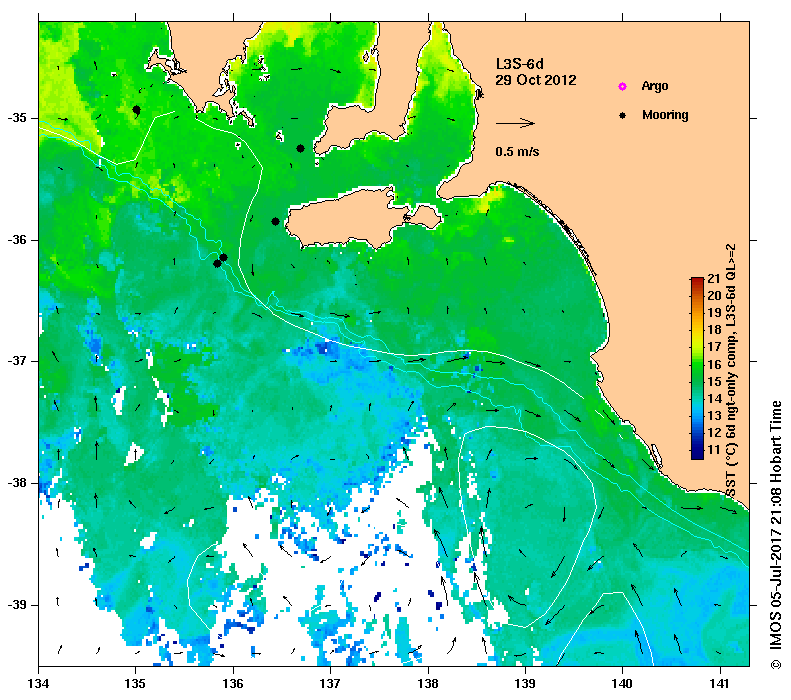Click the 'Mooring' legend label
This screenshot has width=791, height=700.
665,115
